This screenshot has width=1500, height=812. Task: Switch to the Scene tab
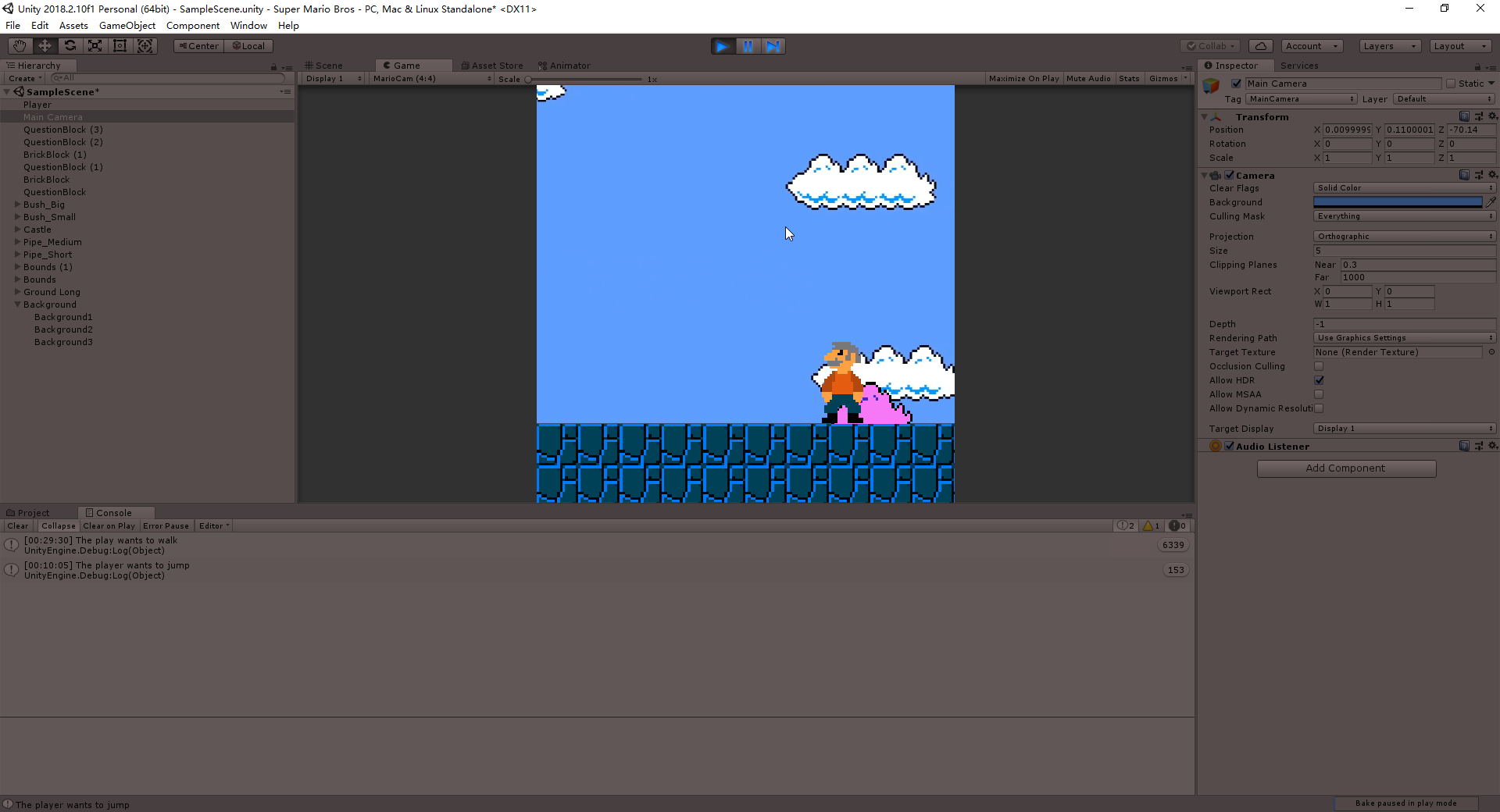(x=323, y=66)
